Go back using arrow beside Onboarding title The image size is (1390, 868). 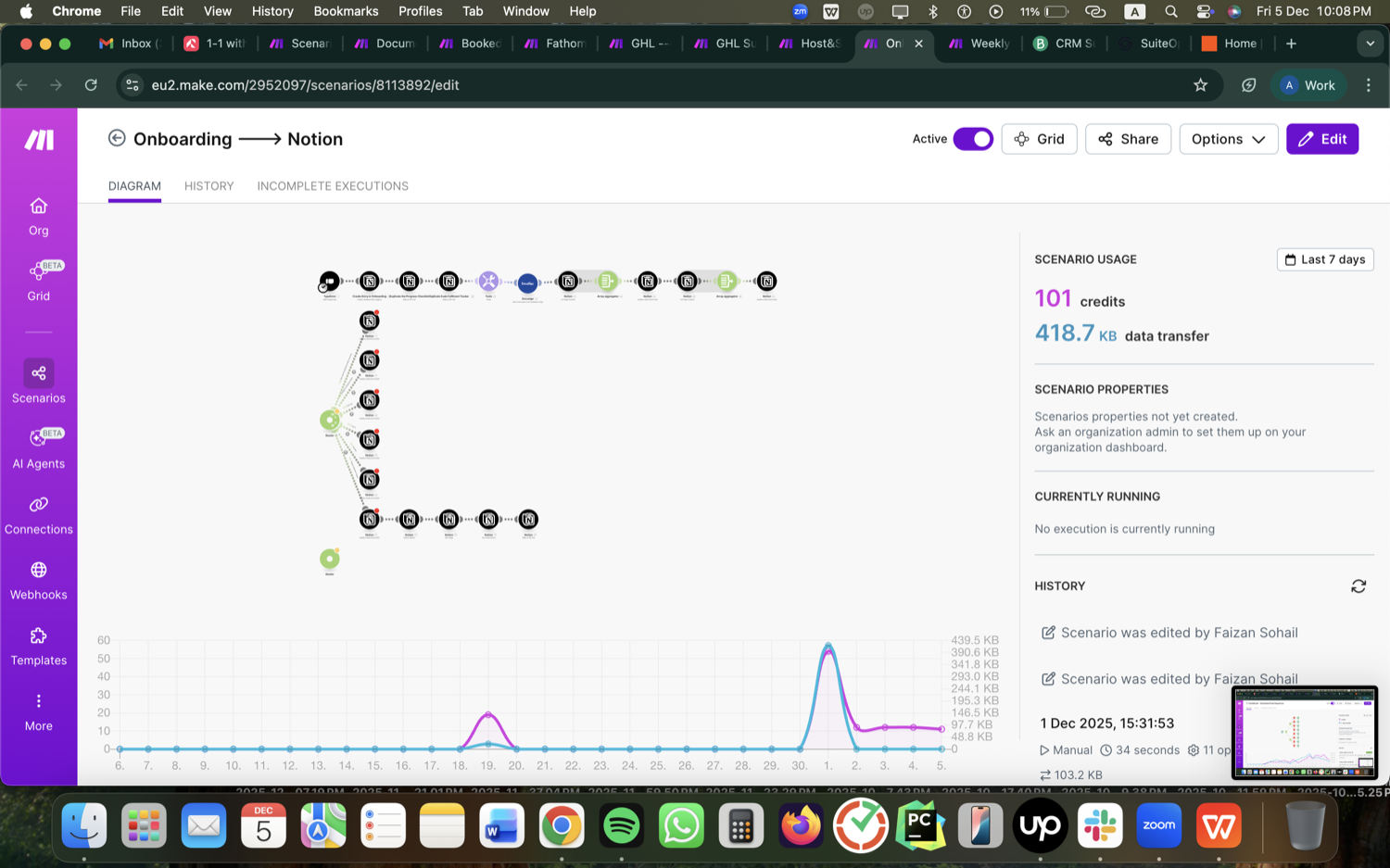[x=117, y=138]
